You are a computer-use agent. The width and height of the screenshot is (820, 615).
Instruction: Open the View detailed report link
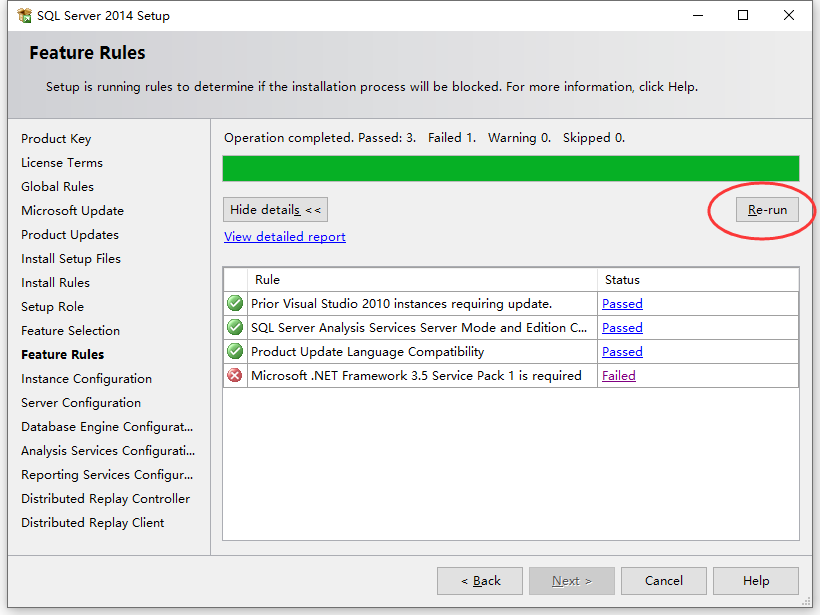(x=284, y=237)
